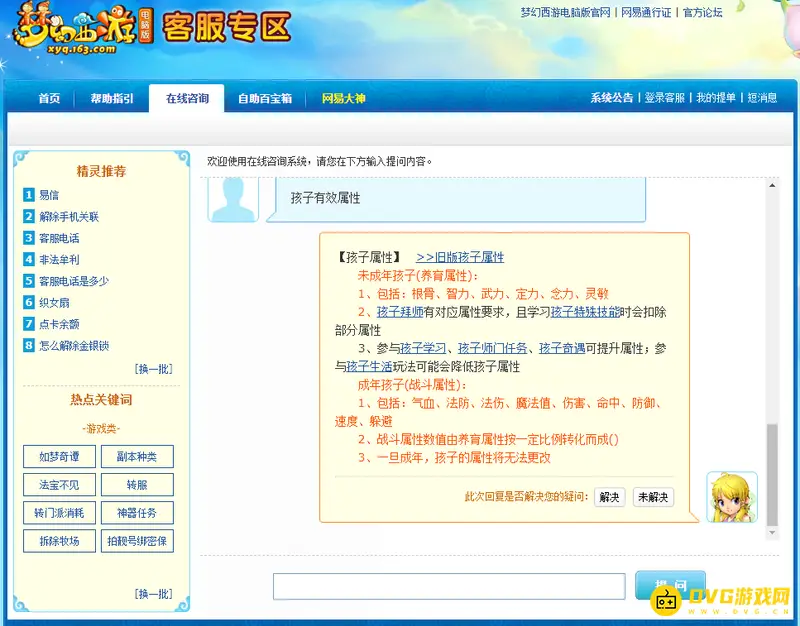Click the 梦幻西游 xyq.163.com logo
800x626 pixels.
tap(82, 29)
